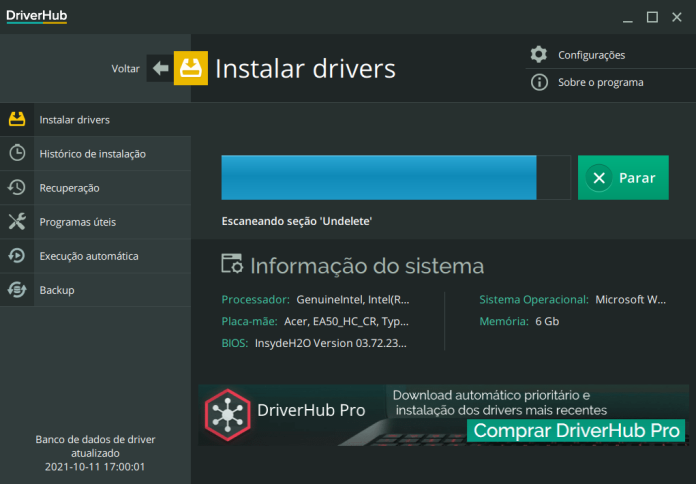Click the Sobre o programa info icon
The height and width of the screenshot is (484, 696).
(539, 82)
